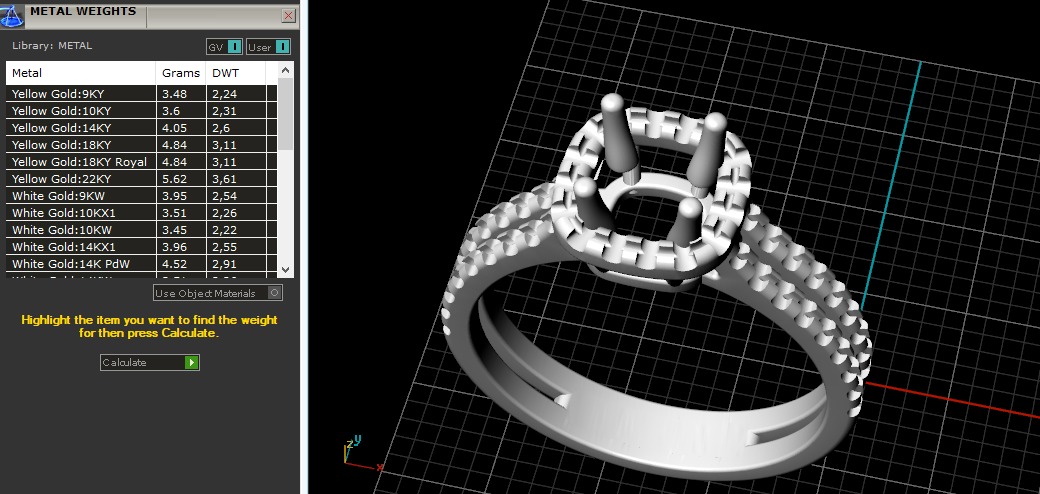Toggle the User library switch
Viewport: 1040px width, 494px height.
pyautogui.click(x=268, y=47)
